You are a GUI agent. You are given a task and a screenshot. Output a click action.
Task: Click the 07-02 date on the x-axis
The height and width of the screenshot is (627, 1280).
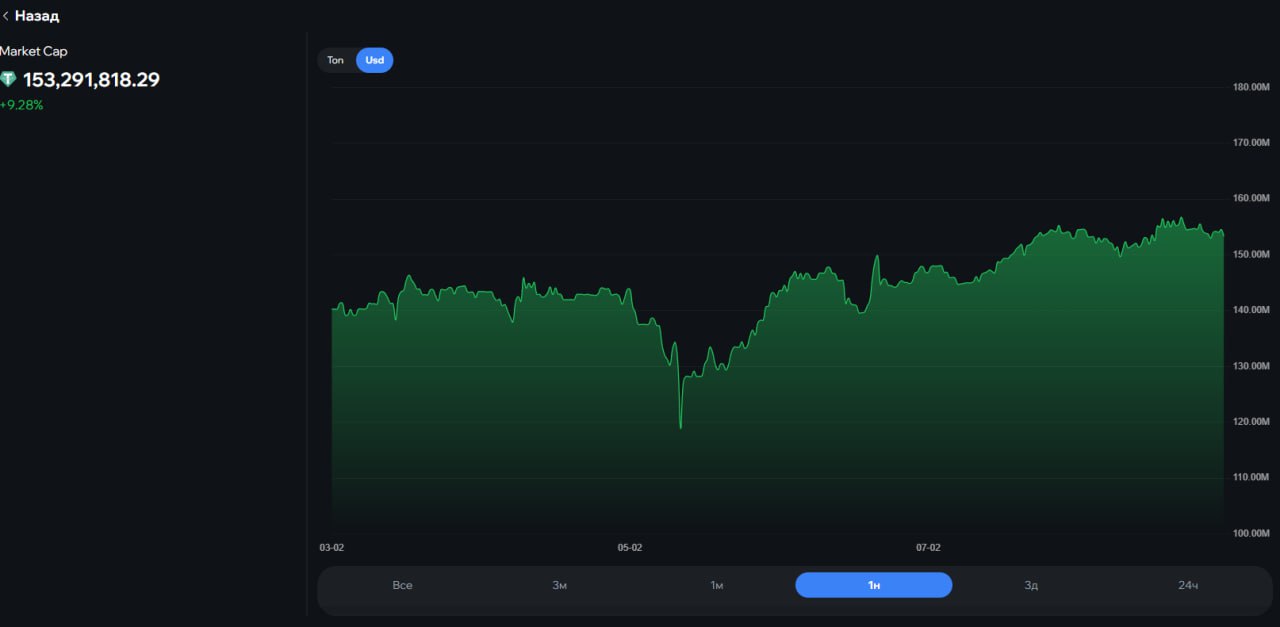[x=928, y=548]
